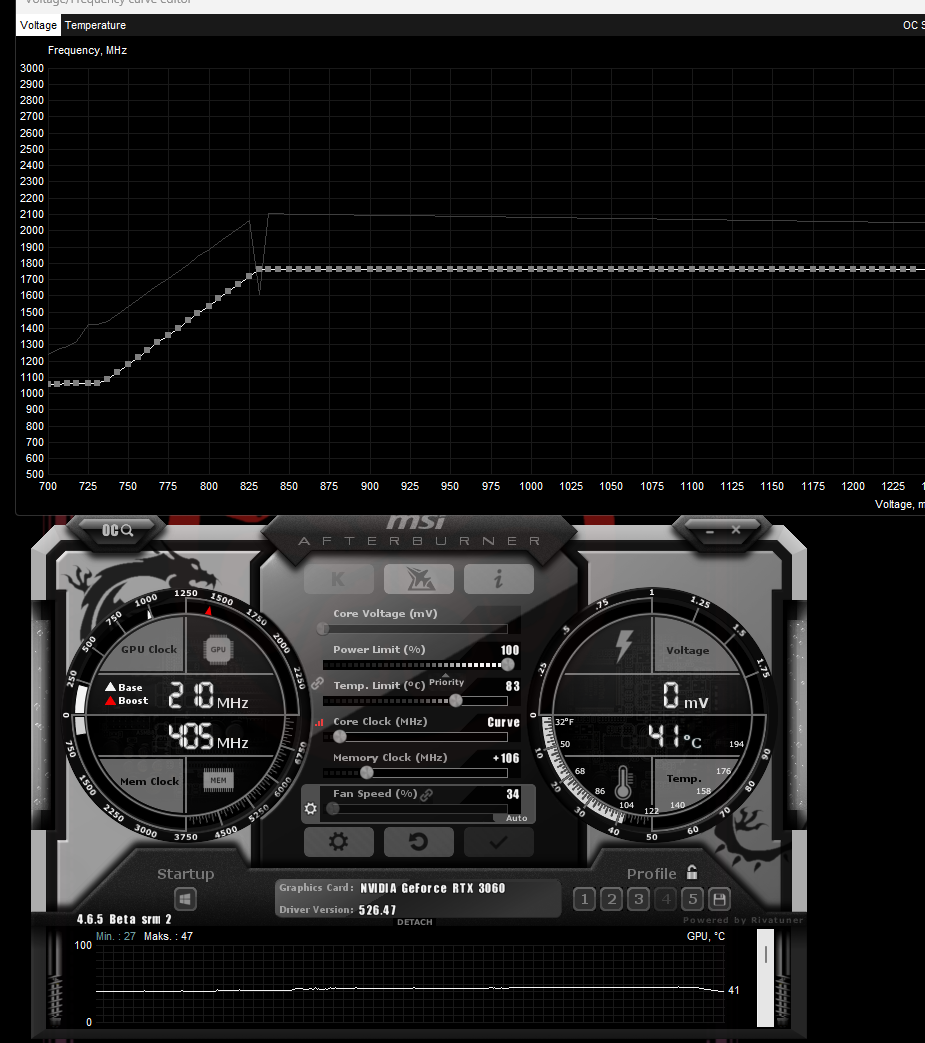Click the Temp. Limit value 83
This screenshot has width=925, height=1043.
(513, 686)
